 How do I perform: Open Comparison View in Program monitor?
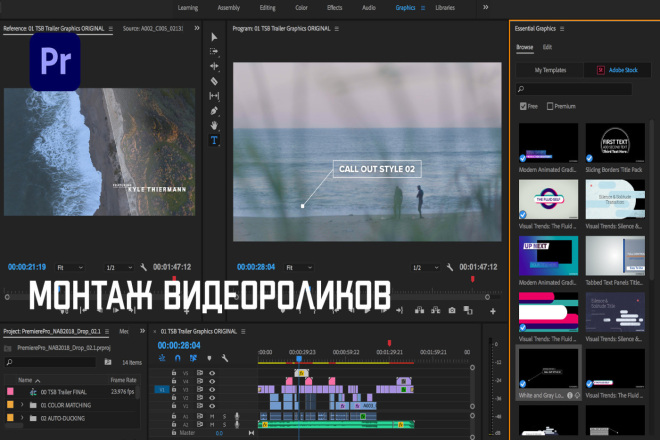pos(468,311)
